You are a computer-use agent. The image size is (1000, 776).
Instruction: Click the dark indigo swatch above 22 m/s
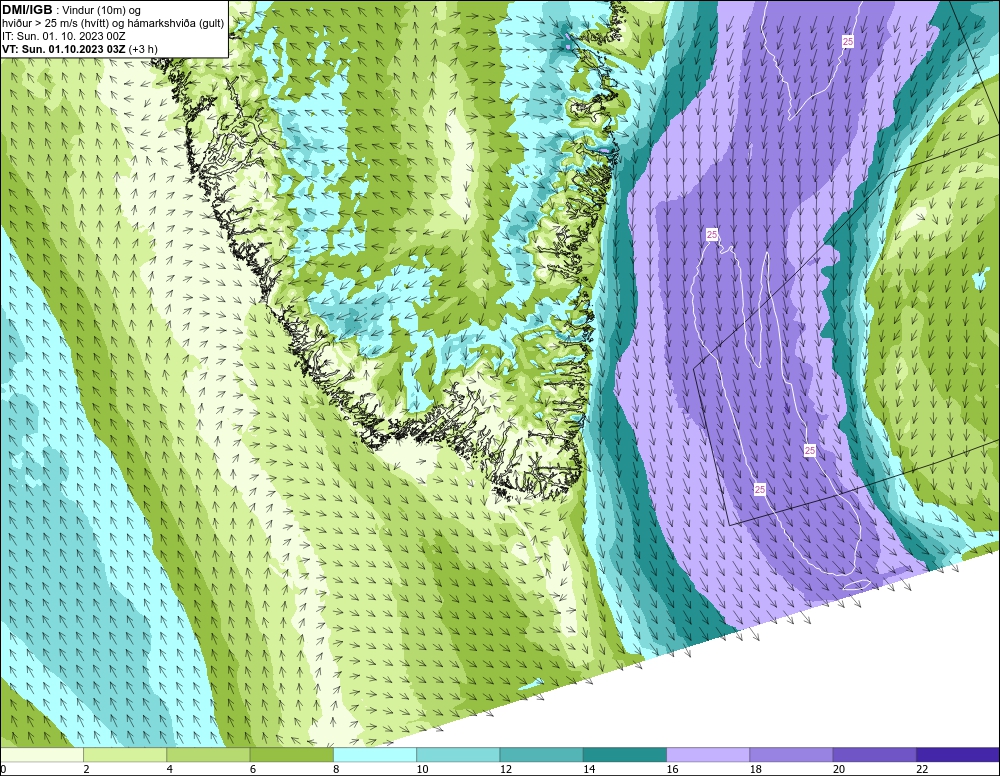[957, 755]
